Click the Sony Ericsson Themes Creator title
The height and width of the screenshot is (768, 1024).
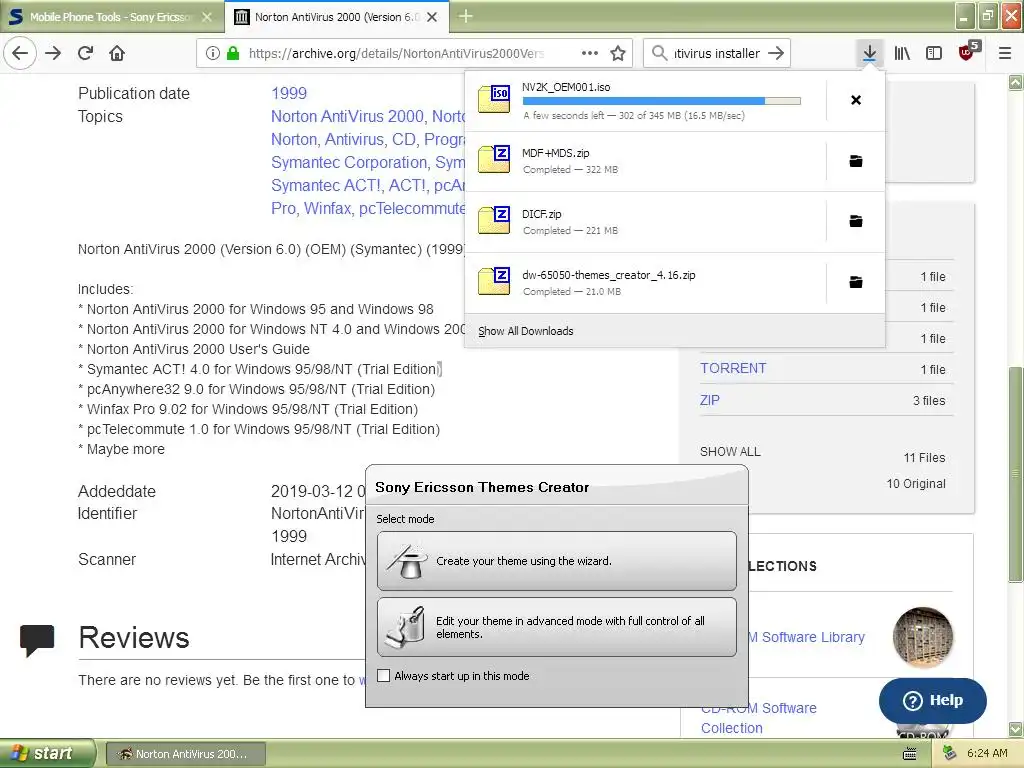pos(482,487)
